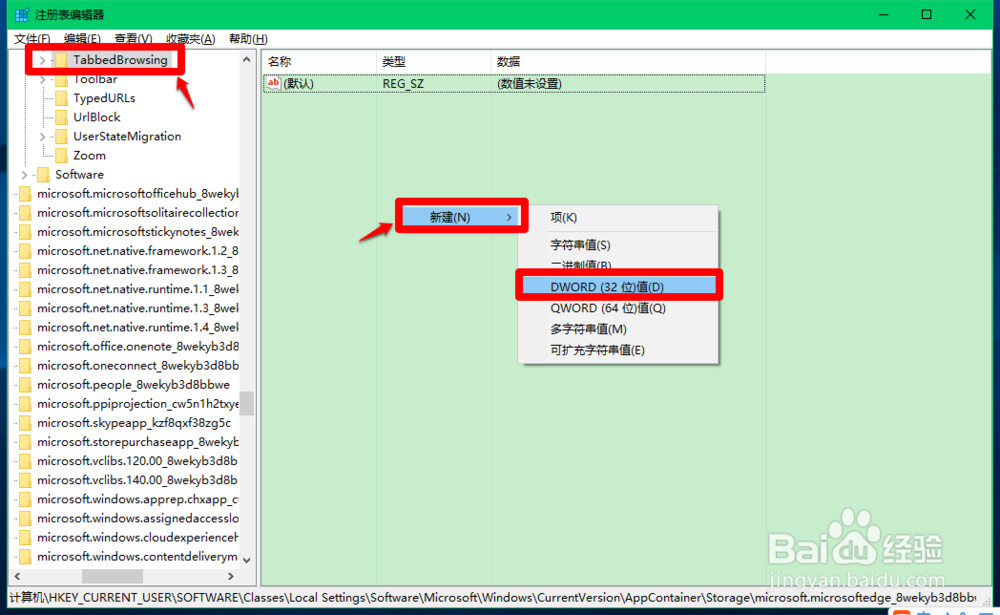The height and width of the screenshot is (615, 1000).
Task: Click the horizontal scrollbar right arrow
Action: pyautogui.click(x=231, y=576)
